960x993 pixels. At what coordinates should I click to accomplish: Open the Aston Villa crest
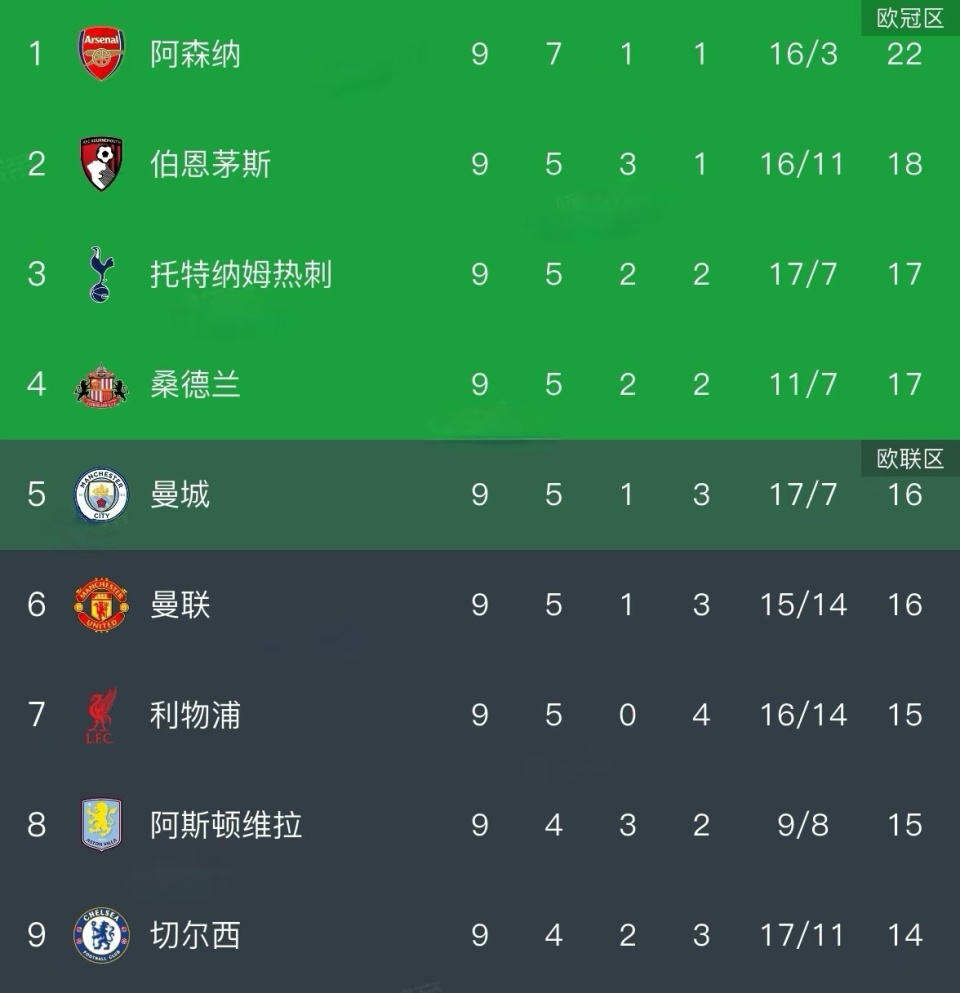[101, 825]
